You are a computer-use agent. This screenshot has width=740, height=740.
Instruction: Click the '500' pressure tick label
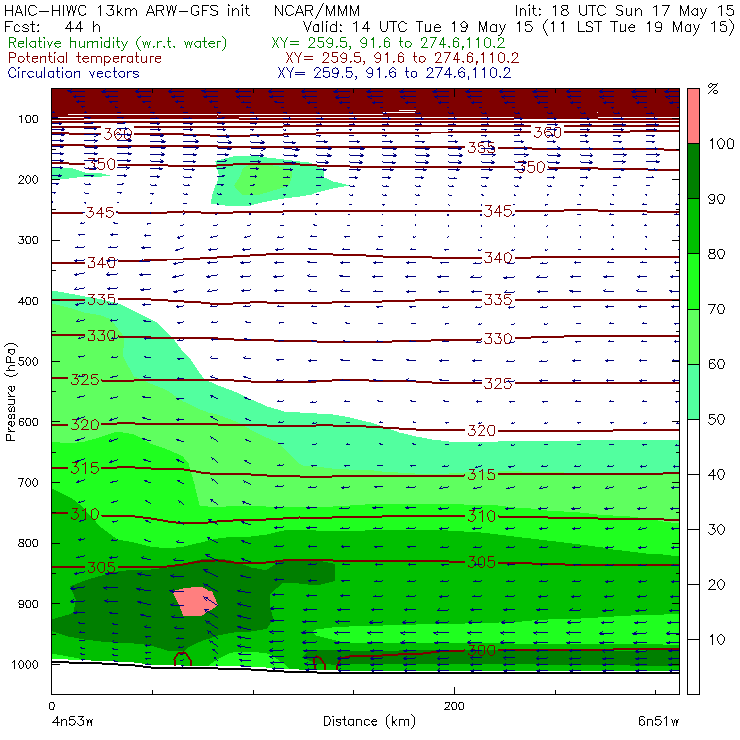(x=28, y=362)
